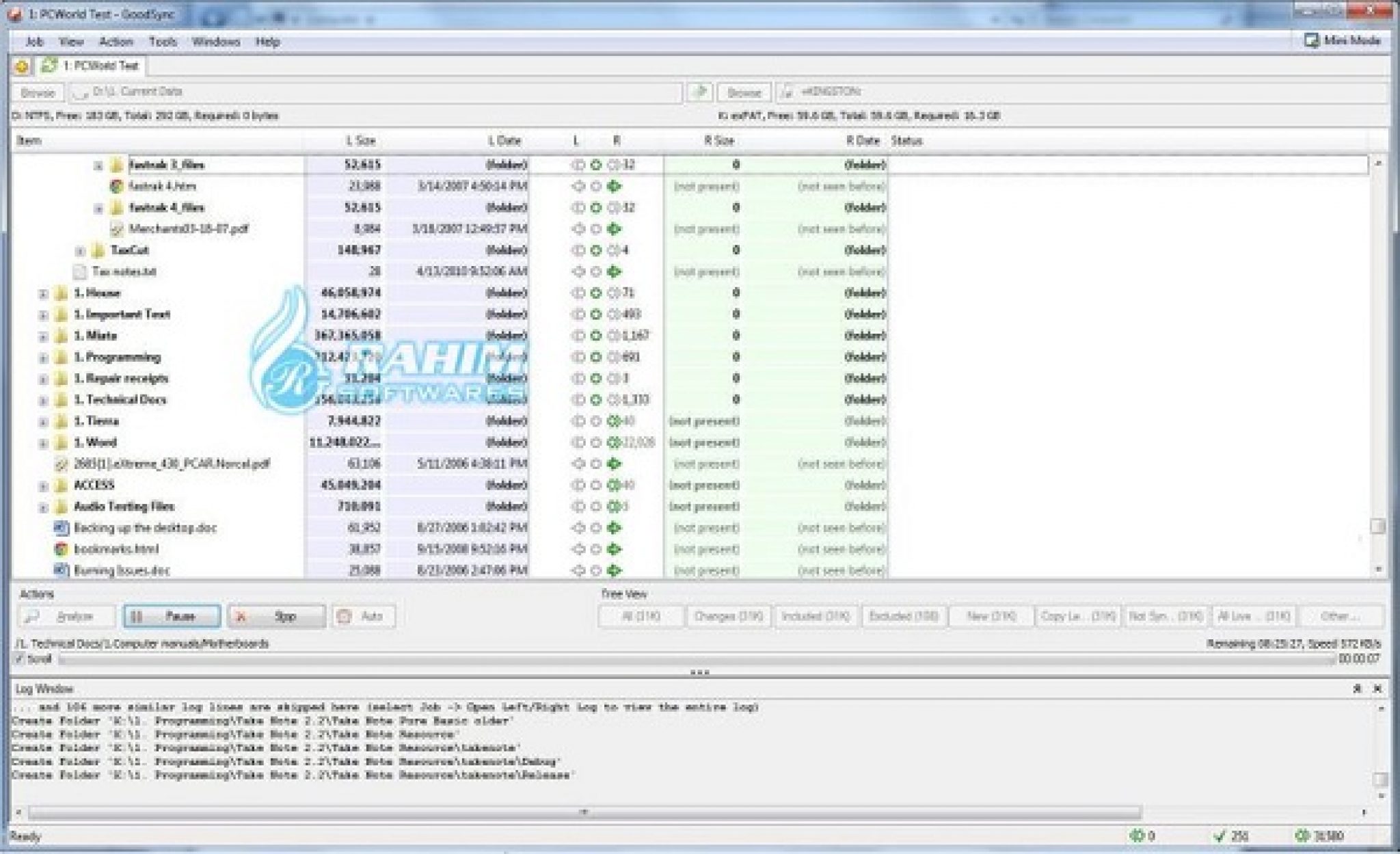Select left arrow option for ACCESS row
The height and width of the screenshot is (854, 1400).
point(578,485)
